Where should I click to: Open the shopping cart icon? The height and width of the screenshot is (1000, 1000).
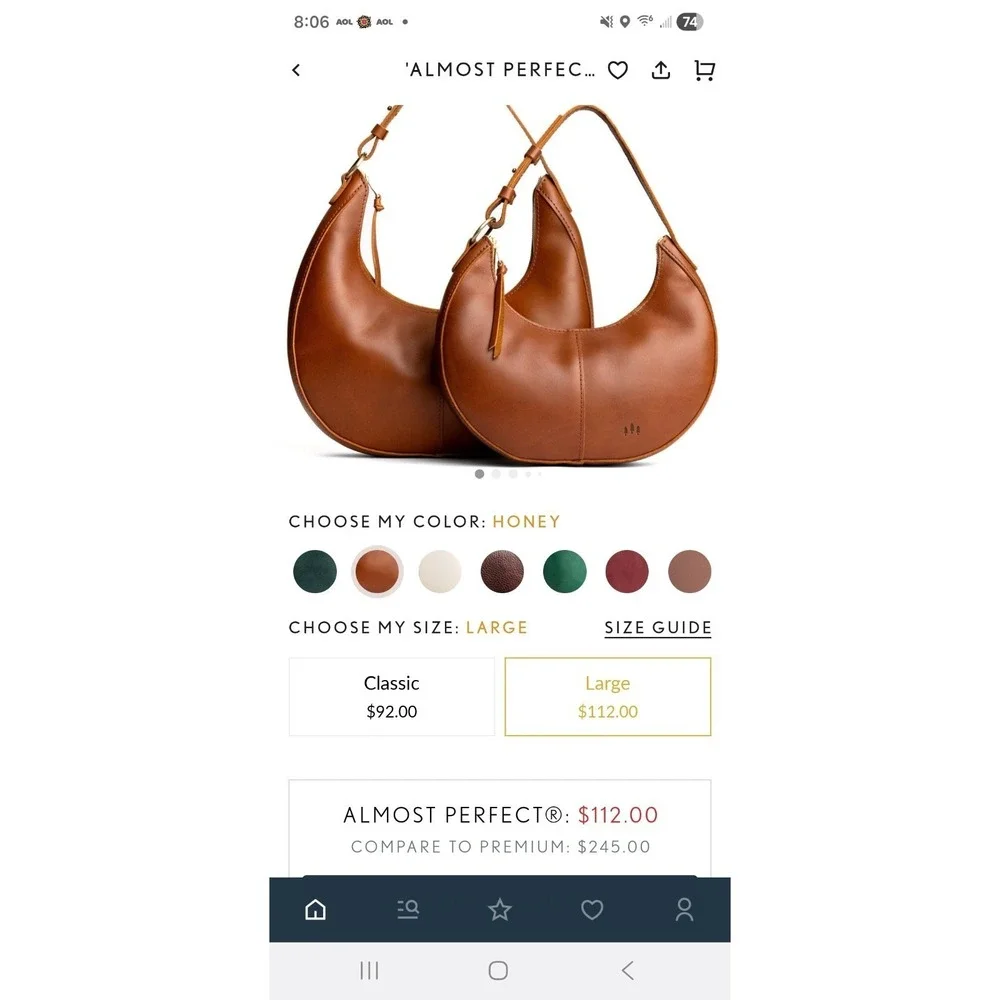click(x=704, y=70)
